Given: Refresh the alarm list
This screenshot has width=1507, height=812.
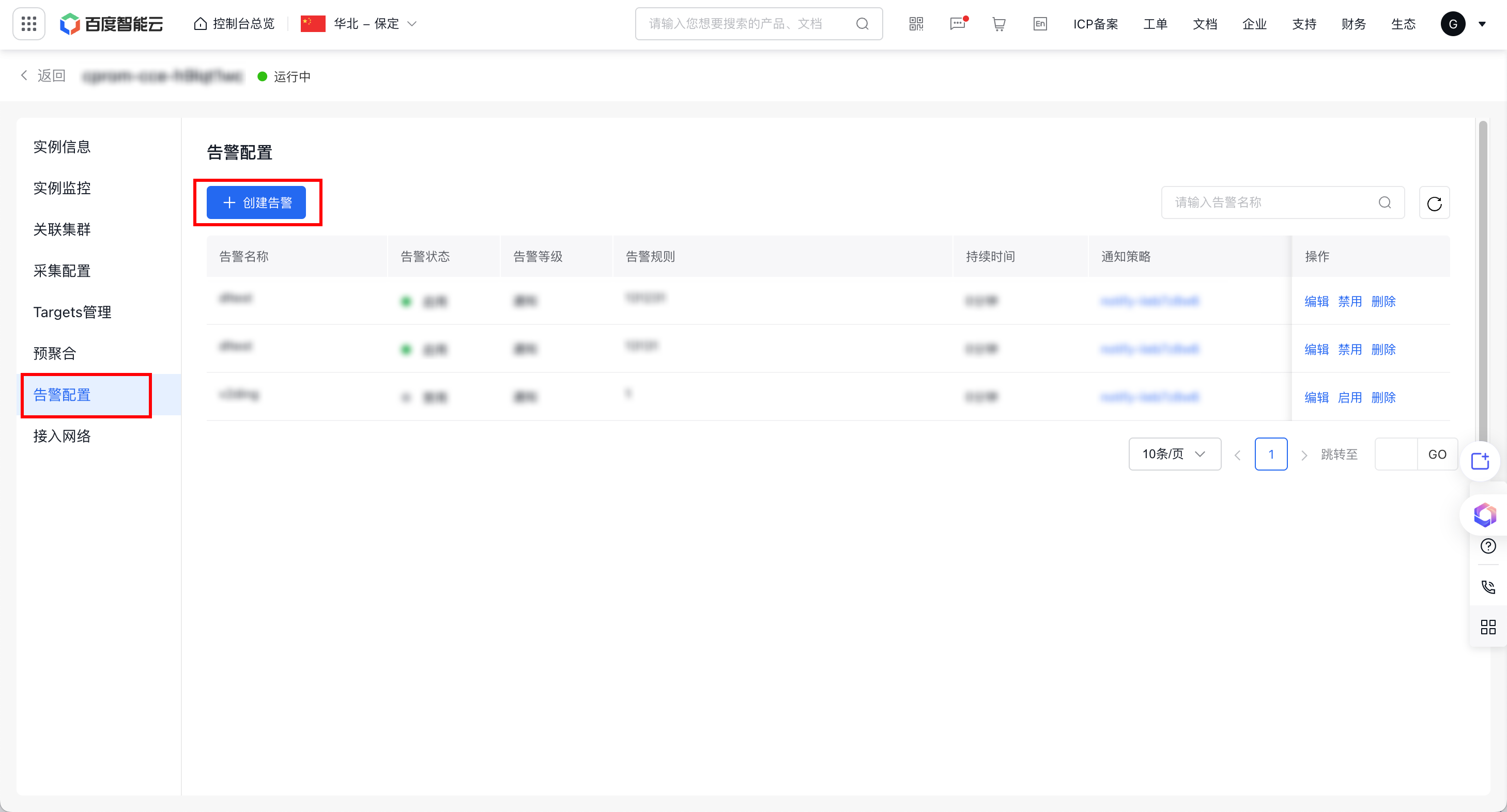Looking at the screenshot, I should click(x=1435, y=203).
